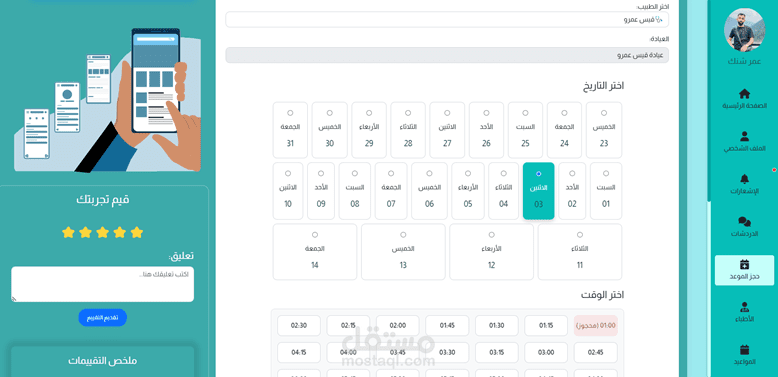Pick the 02:15 time slot

[348, 326]
